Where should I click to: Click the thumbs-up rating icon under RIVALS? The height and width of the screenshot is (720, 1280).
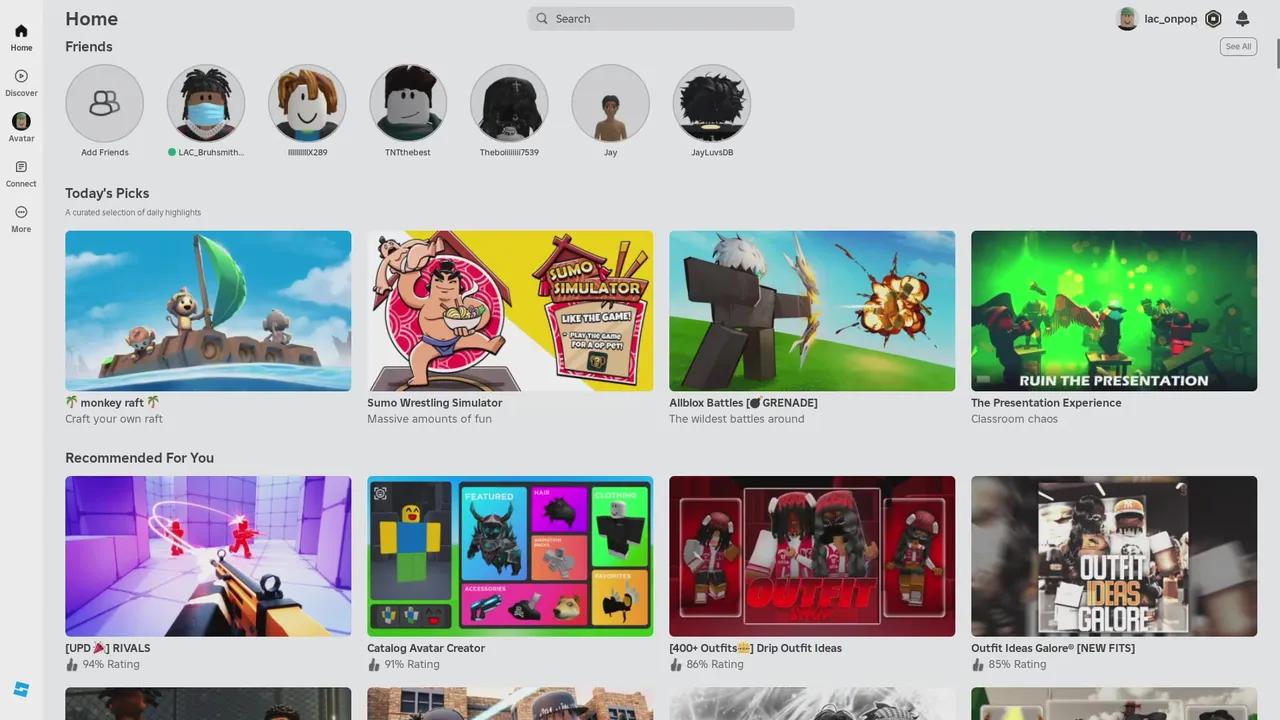pyautogui.click(x=72, y=664)
